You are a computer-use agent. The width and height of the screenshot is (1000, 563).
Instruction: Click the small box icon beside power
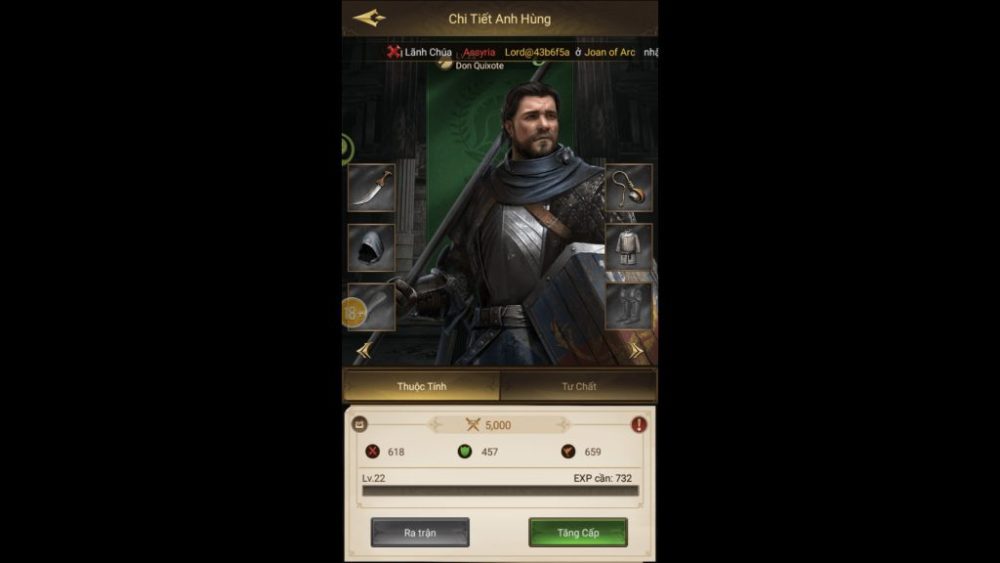click(360, 424)
